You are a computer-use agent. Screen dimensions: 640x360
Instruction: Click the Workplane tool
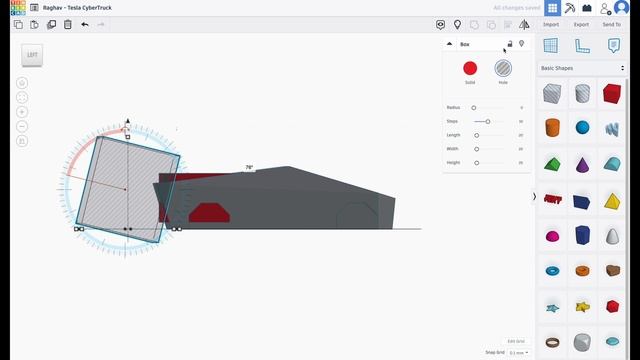click(x=551, y=45)
